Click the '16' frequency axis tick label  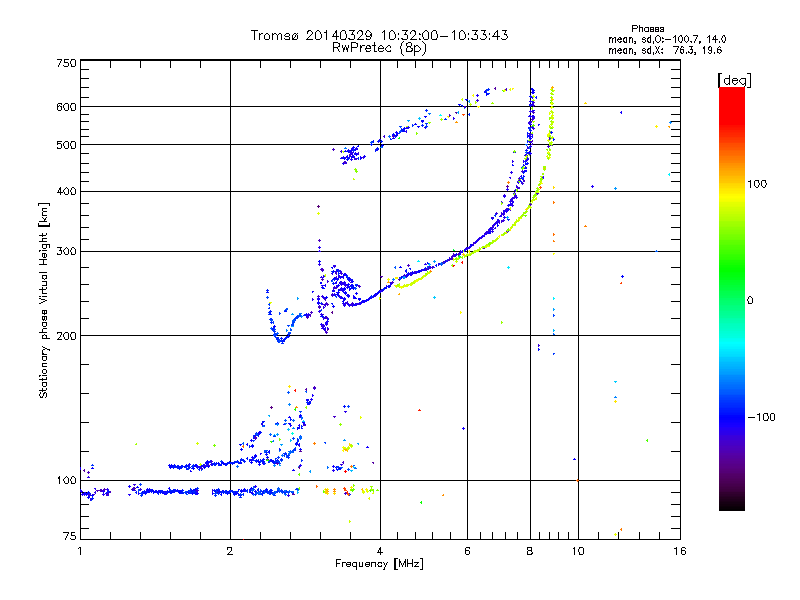pos(680,551)
